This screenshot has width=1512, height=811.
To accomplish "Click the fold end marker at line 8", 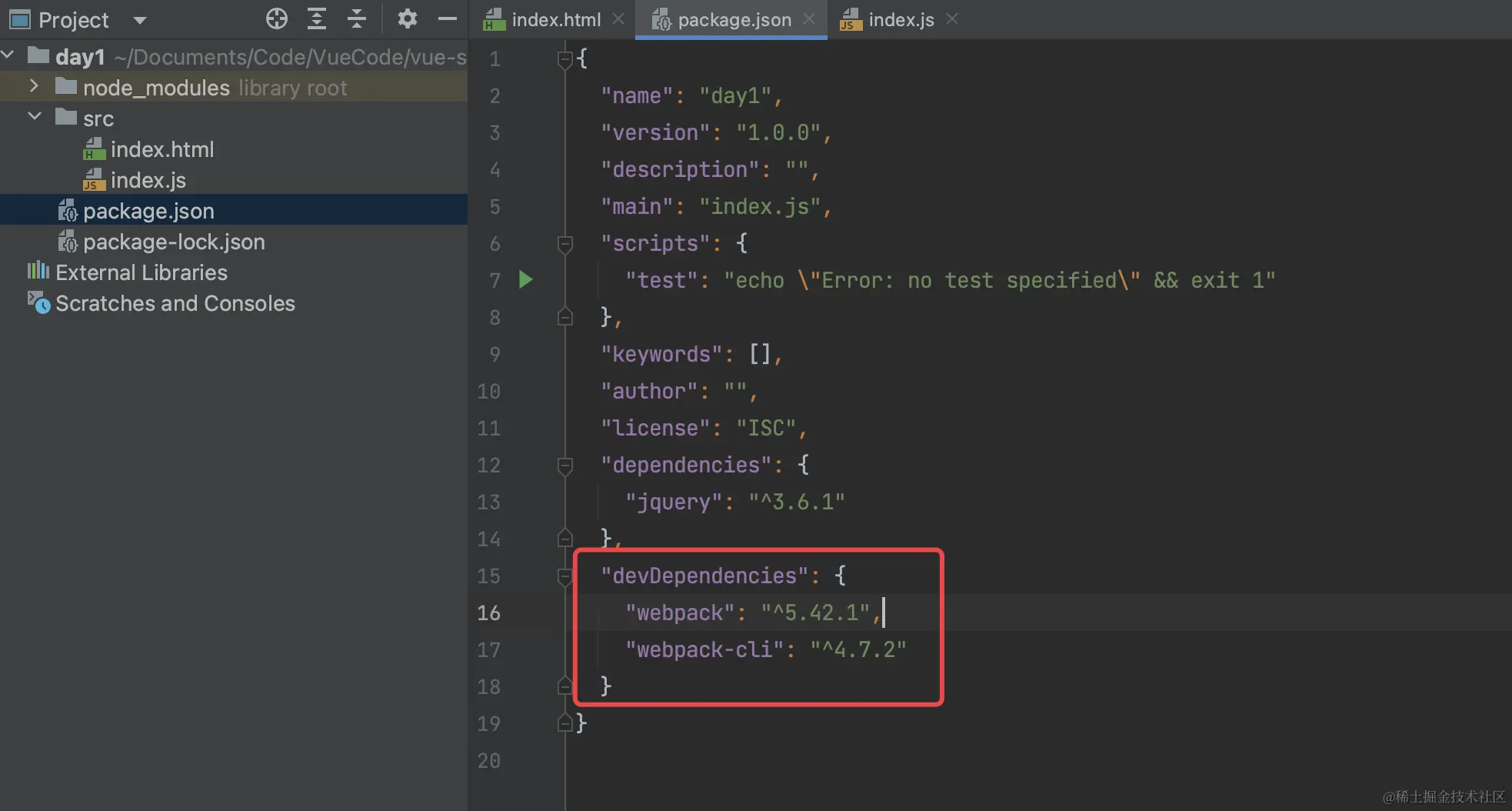I will [565, 316].
